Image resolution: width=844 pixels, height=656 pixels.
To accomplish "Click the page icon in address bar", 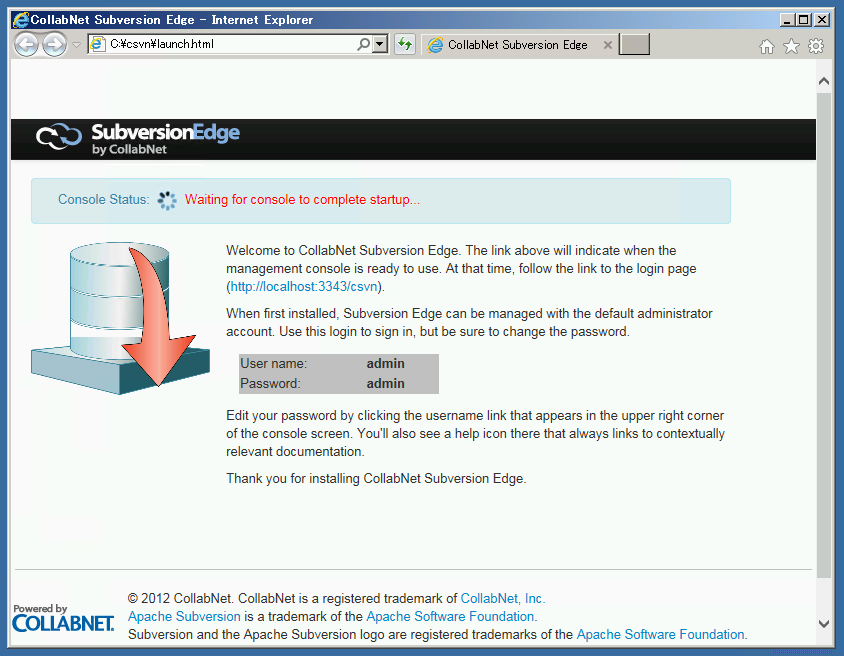I will tap(97, 44).
